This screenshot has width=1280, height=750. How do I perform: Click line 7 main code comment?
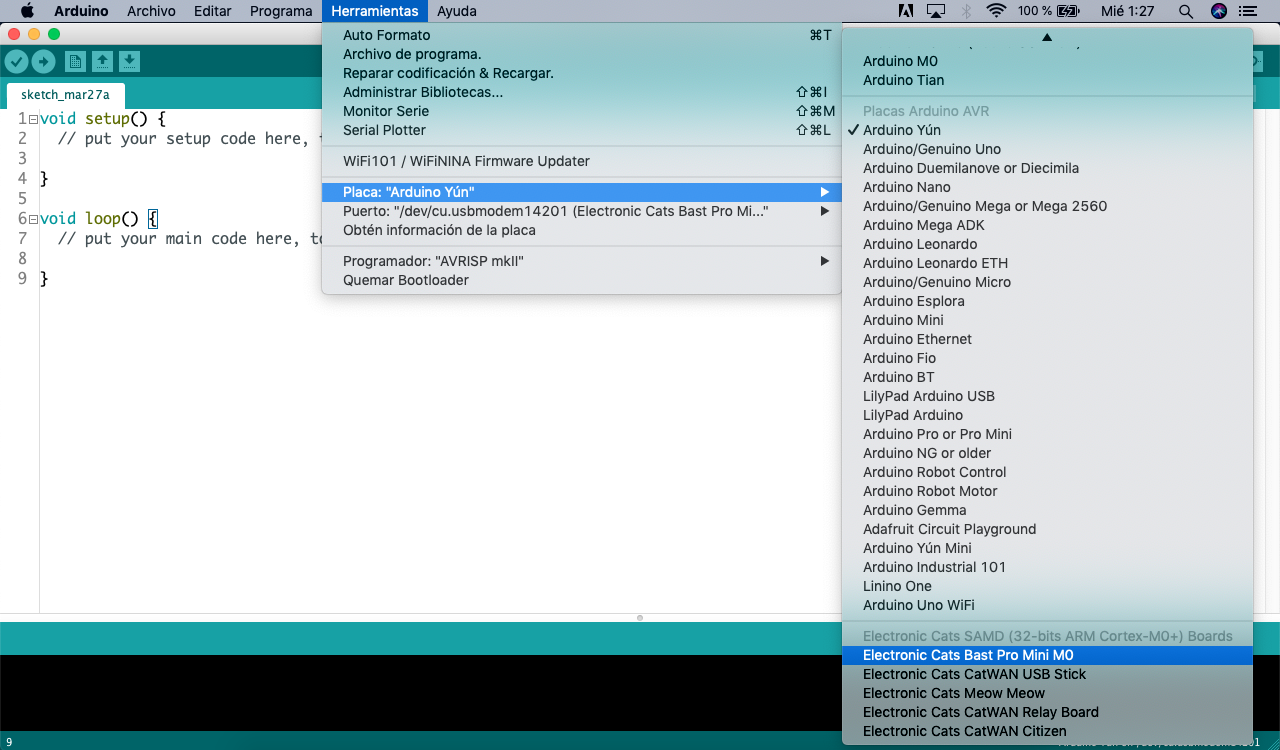(190, 239)
